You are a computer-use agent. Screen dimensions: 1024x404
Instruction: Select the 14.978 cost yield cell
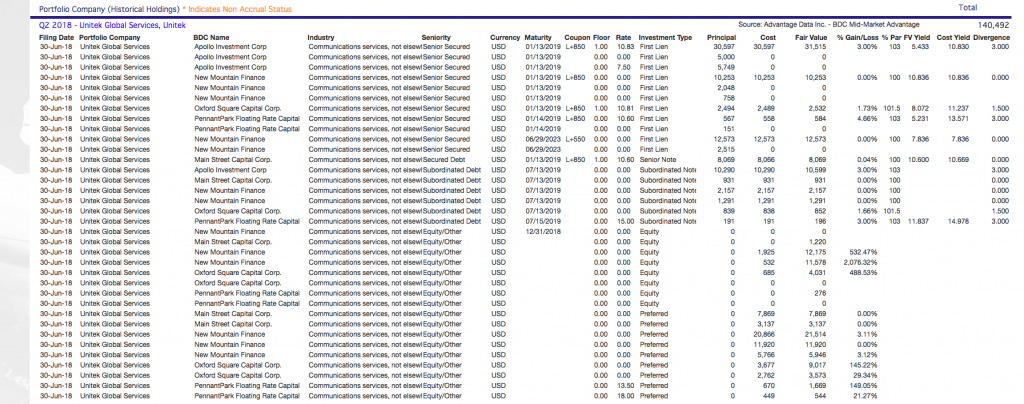(959, 221)
